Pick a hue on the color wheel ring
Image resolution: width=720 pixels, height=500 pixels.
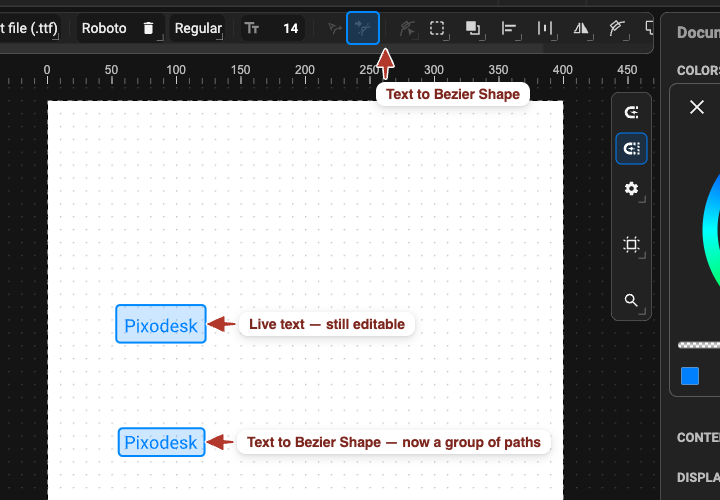coord(709,230)
